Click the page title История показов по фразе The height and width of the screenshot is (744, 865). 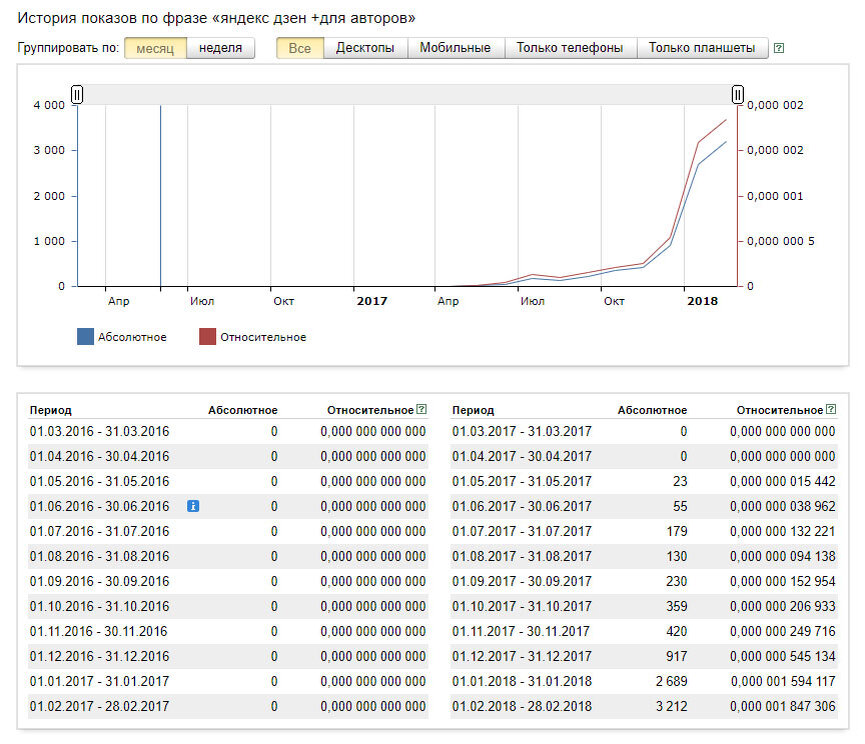(216, 18)
